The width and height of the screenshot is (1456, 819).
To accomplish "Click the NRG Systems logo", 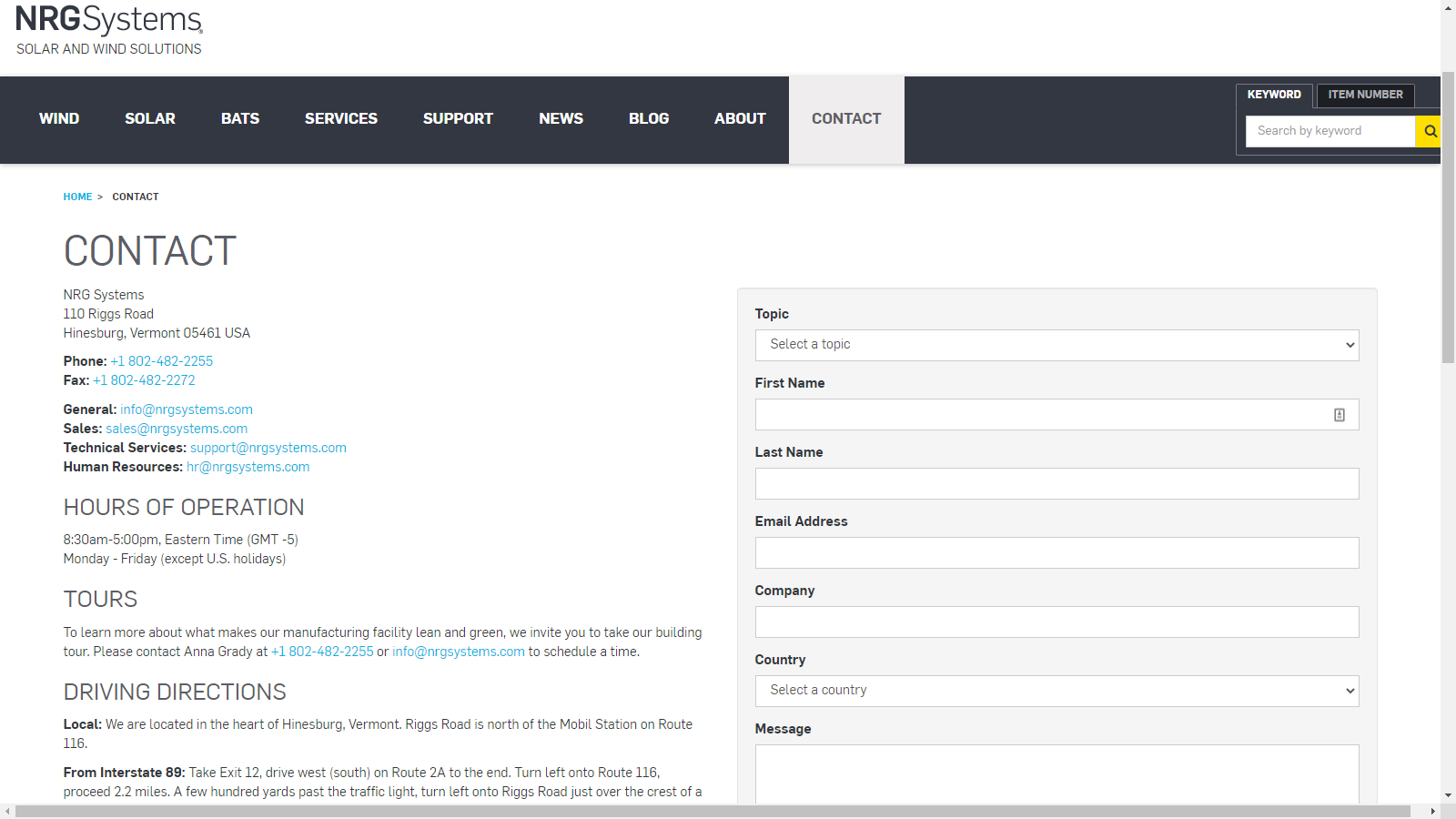I will click(109, 19).
